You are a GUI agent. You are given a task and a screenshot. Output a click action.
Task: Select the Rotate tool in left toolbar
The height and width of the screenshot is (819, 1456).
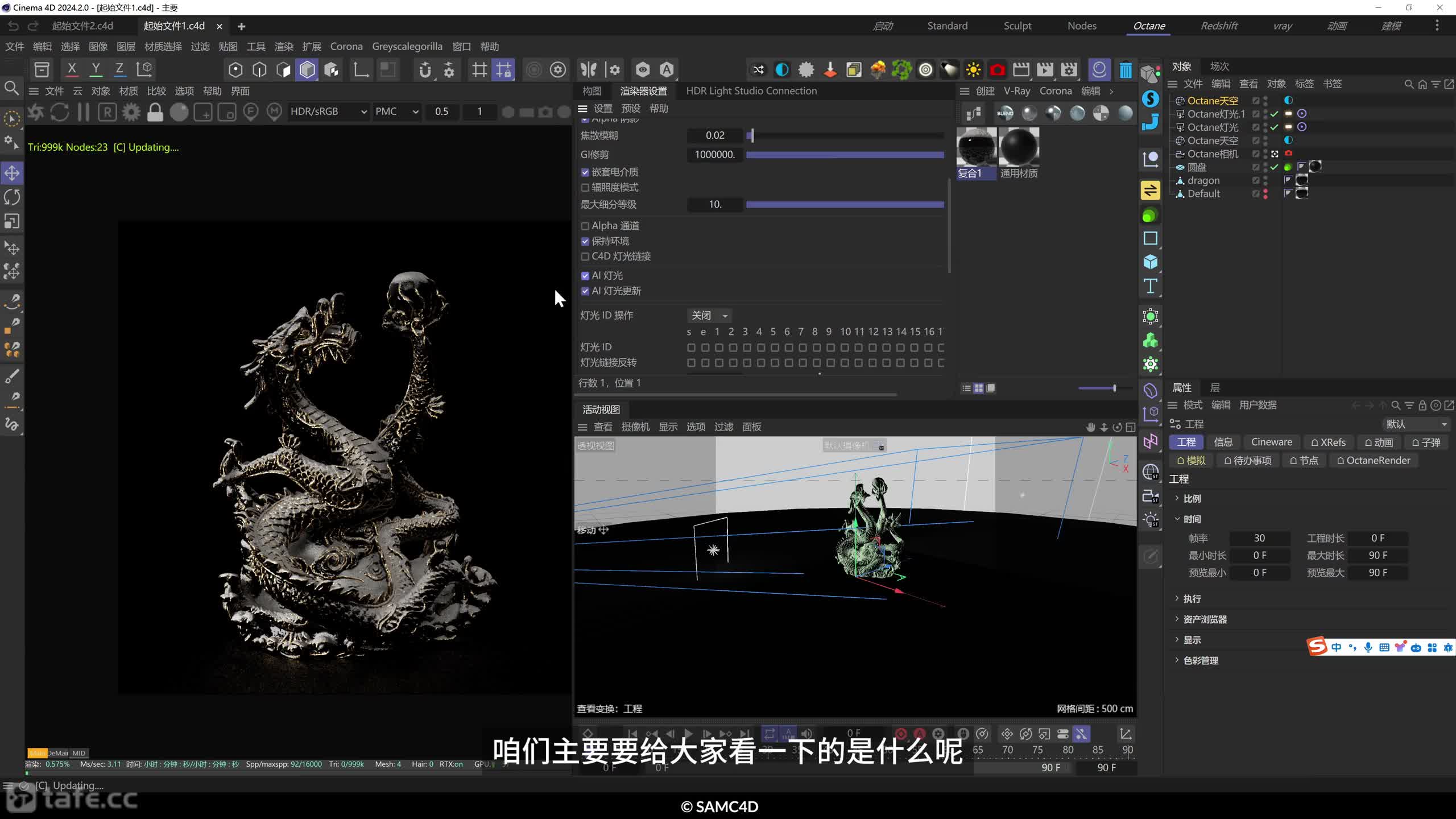point(12,197)
